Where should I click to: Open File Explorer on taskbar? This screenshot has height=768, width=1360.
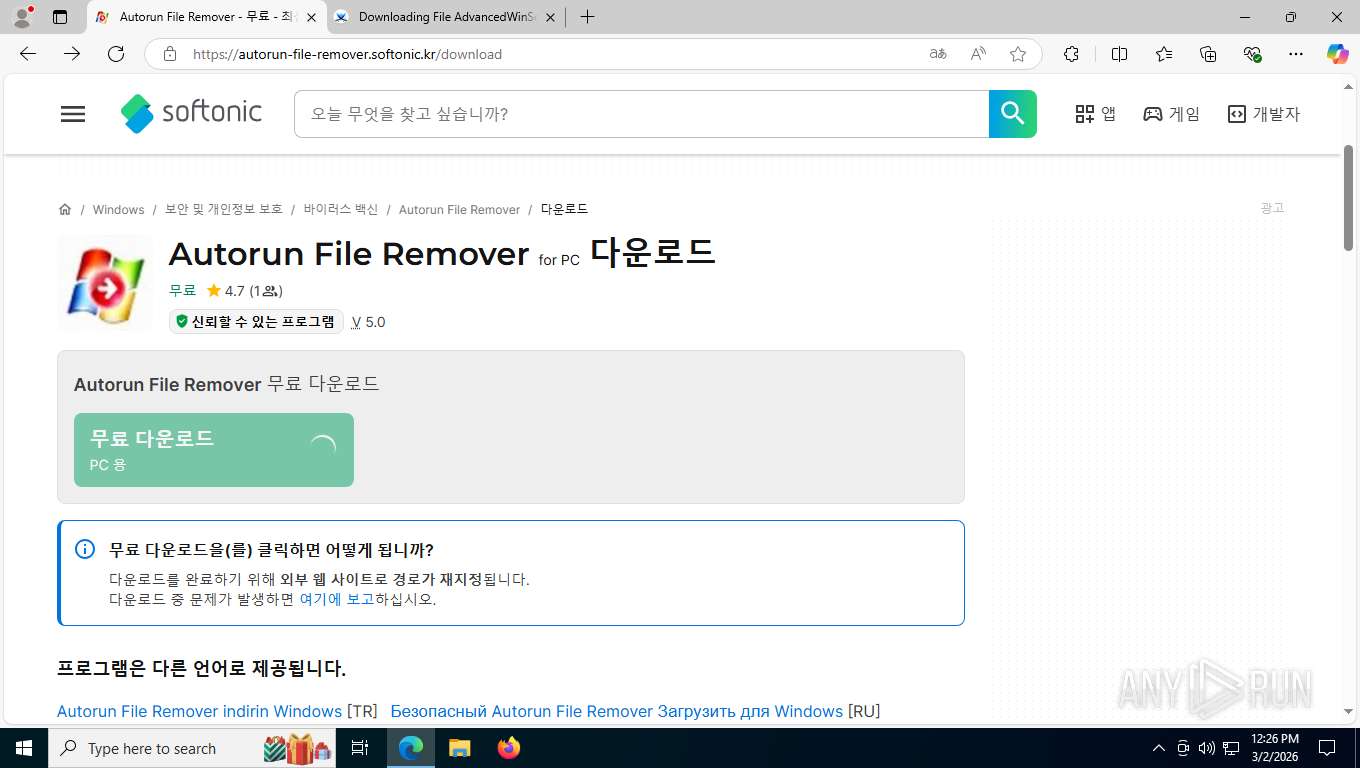point(459,748)
